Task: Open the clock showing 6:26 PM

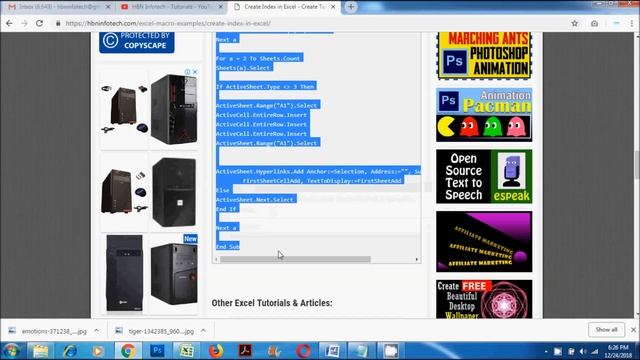Action: click(x=618, y=351)
